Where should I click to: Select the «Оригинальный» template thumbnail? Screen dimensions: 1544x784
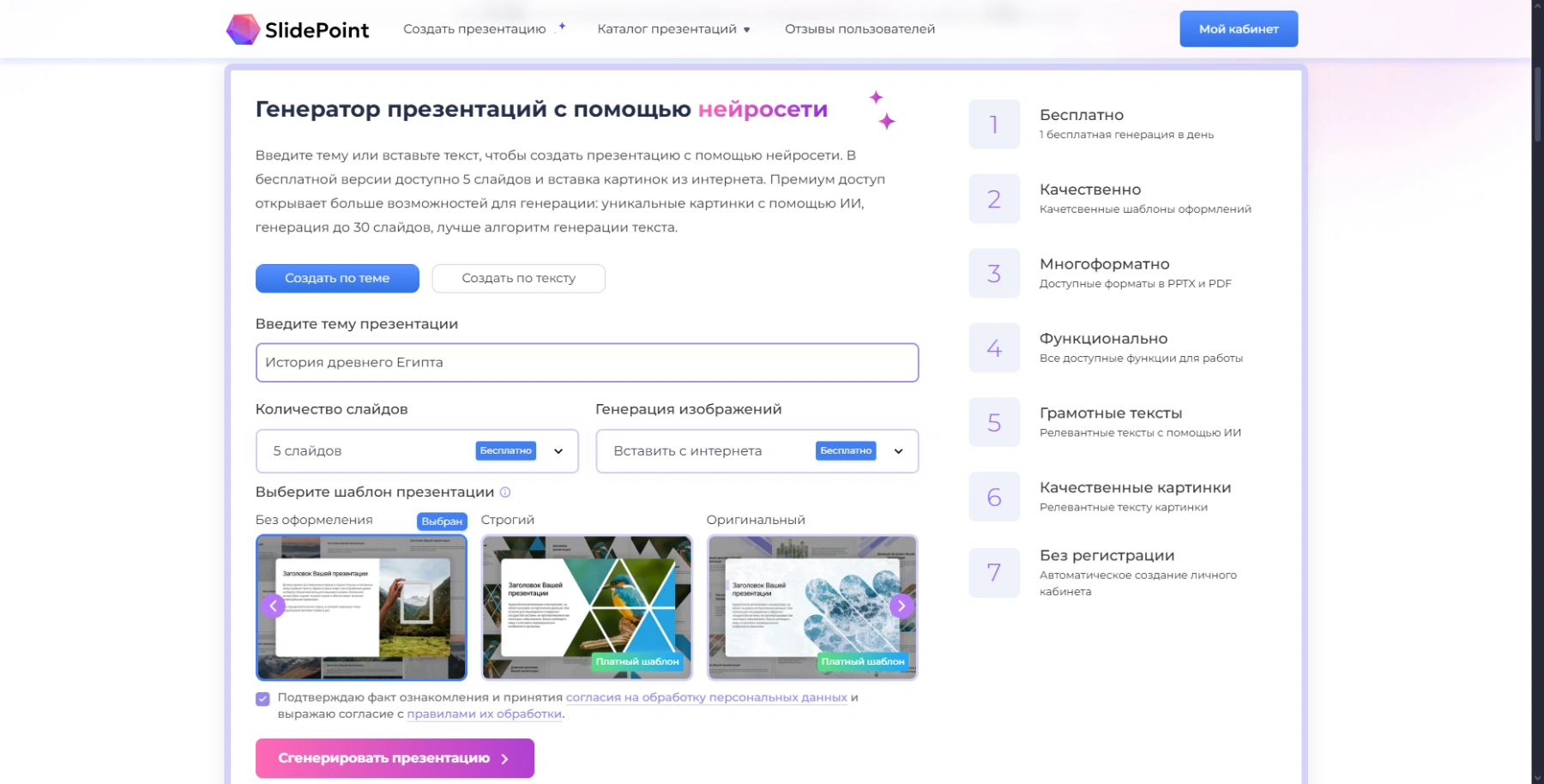pyautogui.click(x=811, y=606)
